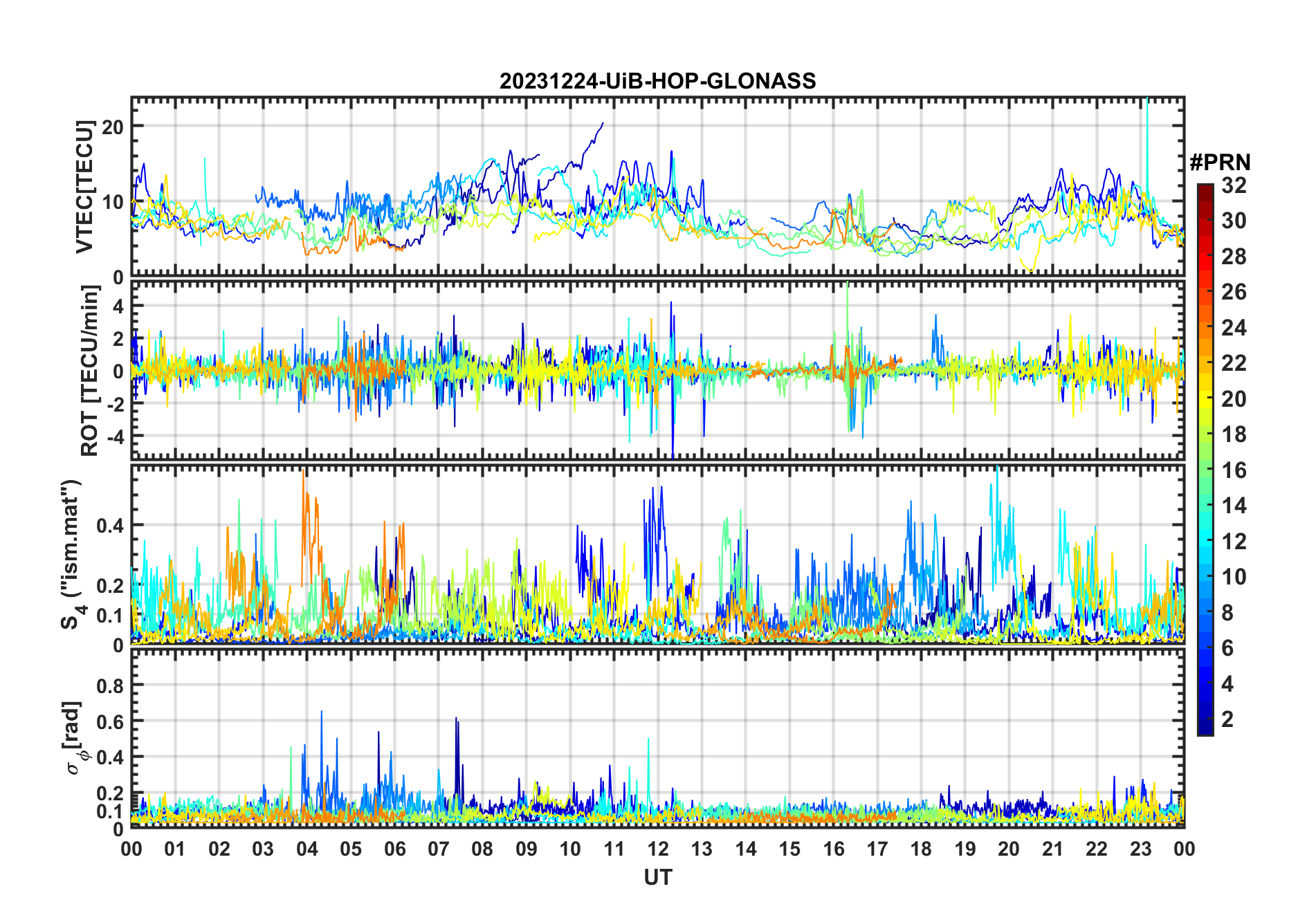This screenshot has height=920, width=1316.
Task: Select the UT axis tick label 14
Action: pos(746,849)
